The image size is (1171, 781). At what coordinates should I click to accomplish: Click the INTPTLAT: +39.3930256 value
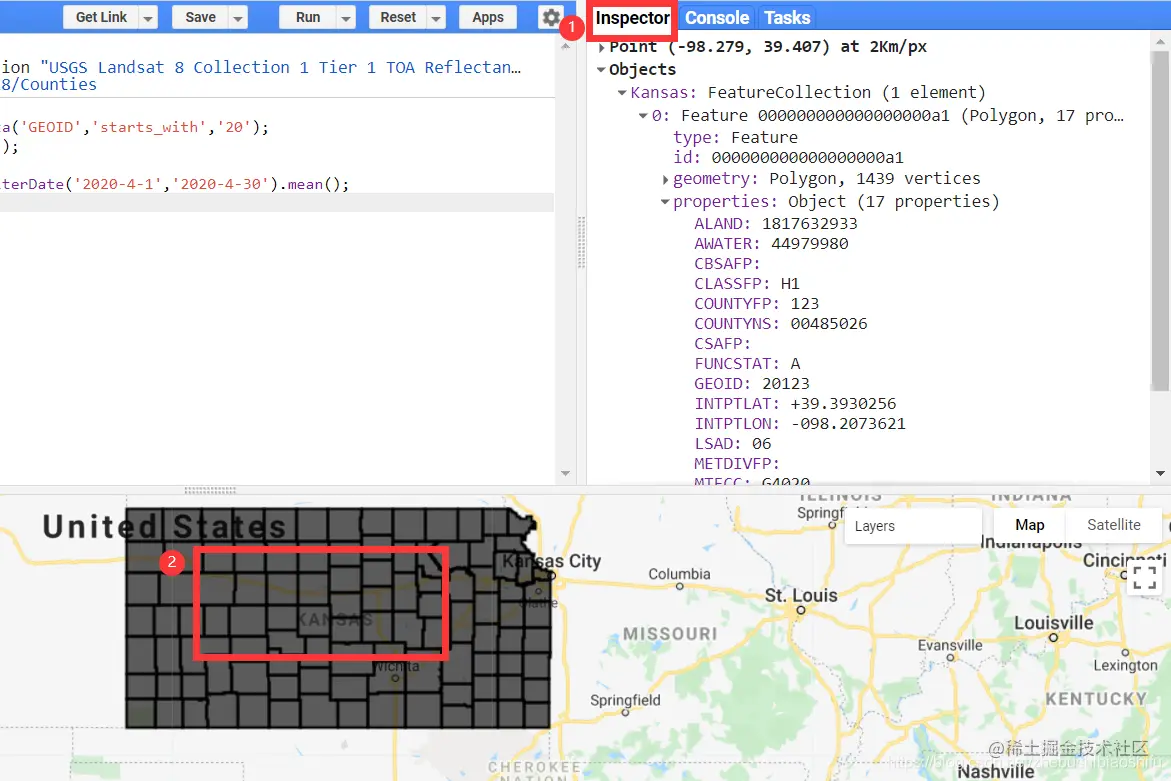coord(843,404)
